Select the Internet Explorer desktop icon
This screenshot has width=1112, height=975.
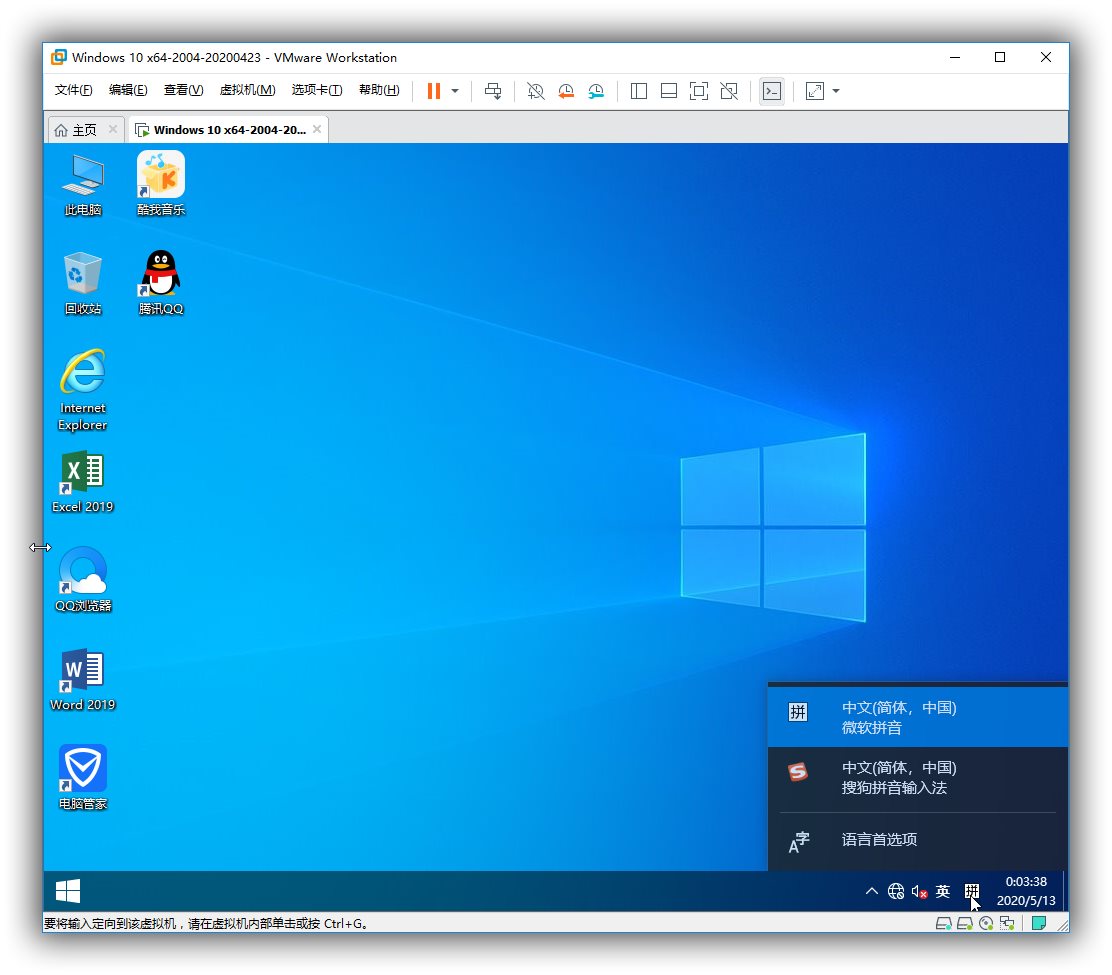83,390
